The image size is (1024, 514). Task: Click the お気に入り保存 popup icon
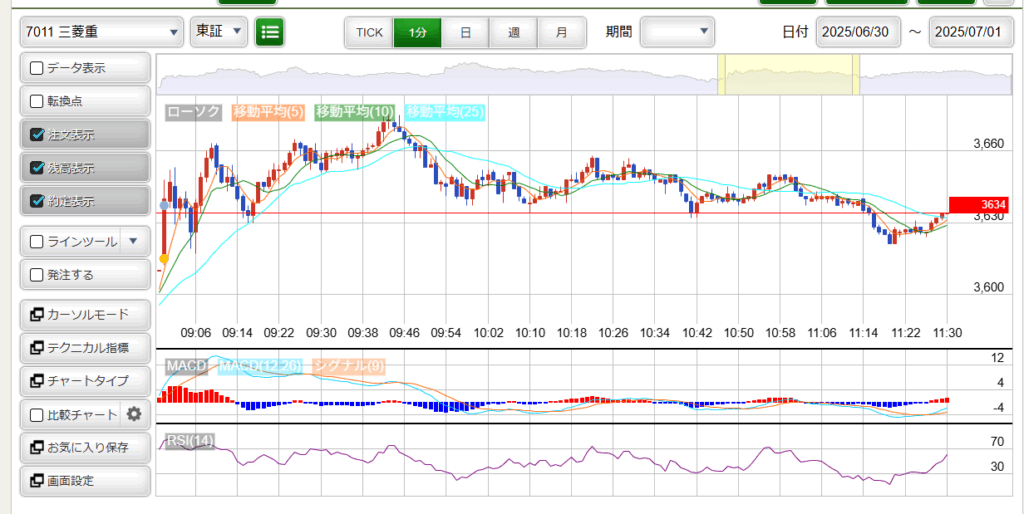click(x=37, y=448)
